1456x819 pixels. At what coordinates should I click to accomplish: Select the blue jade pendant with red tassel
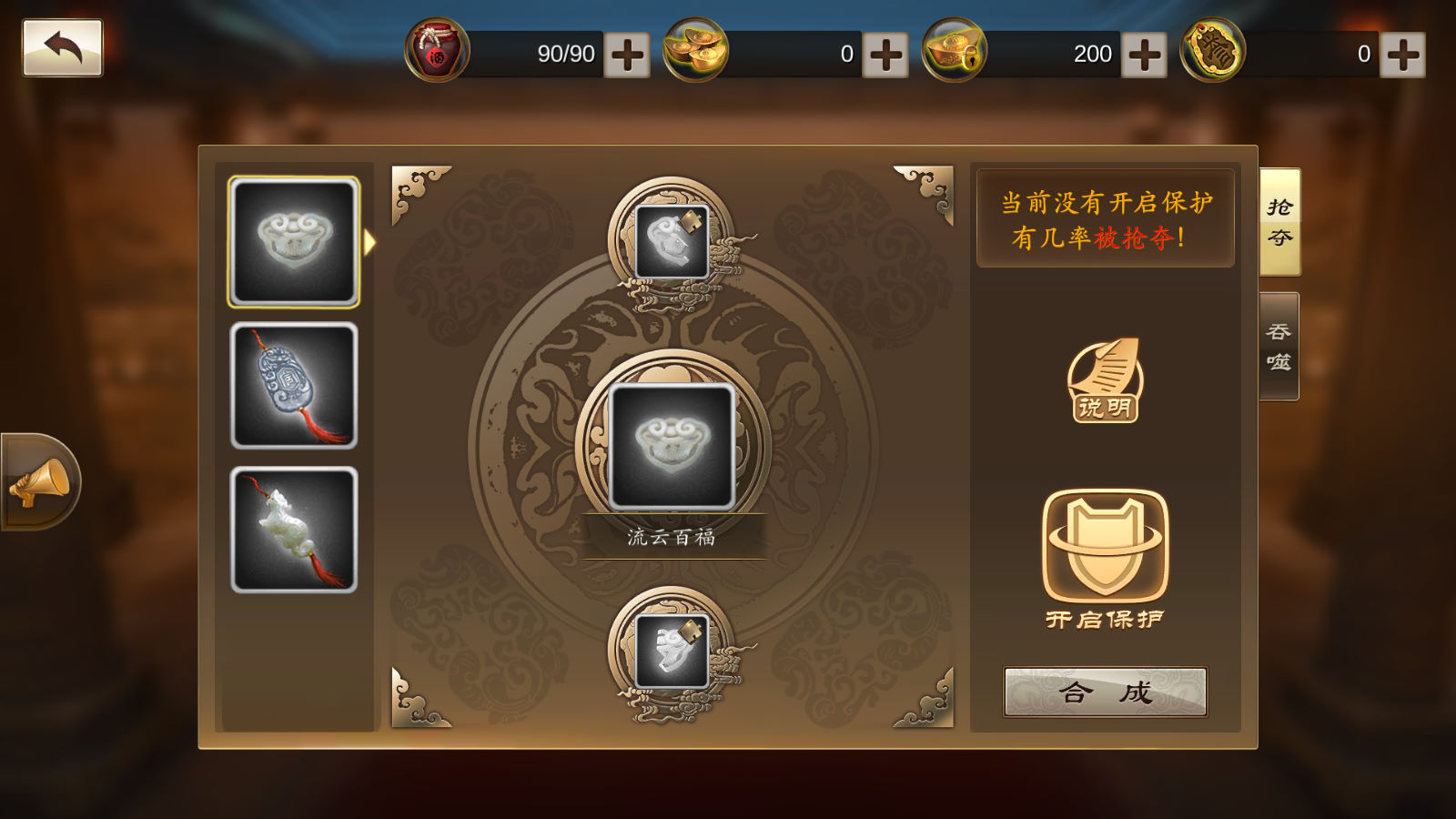click(294, 386)
